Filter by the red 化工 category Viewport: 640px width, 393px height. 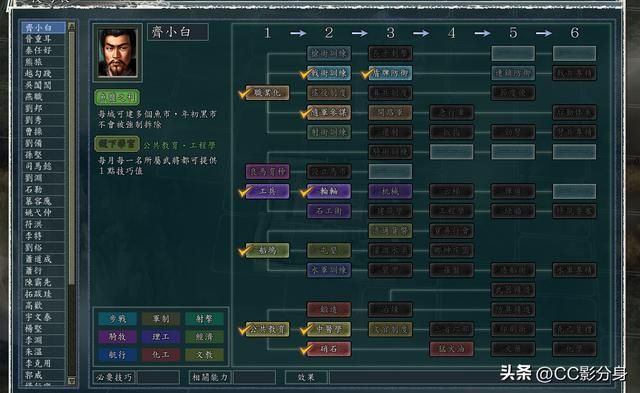coord(161,355)
